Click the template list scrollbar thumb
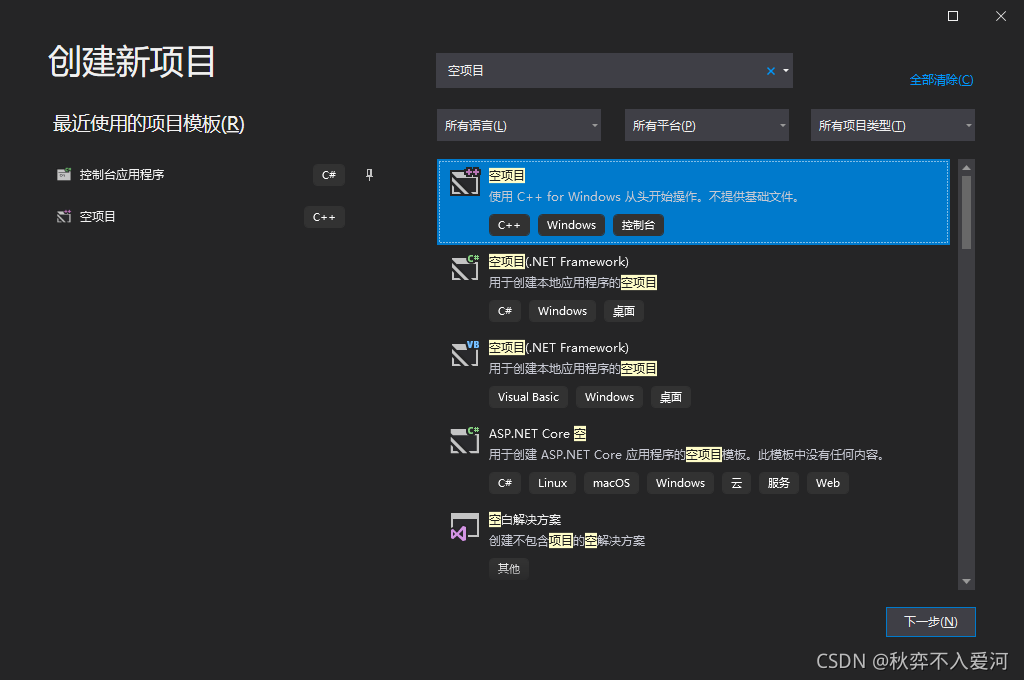 [967, 212]
